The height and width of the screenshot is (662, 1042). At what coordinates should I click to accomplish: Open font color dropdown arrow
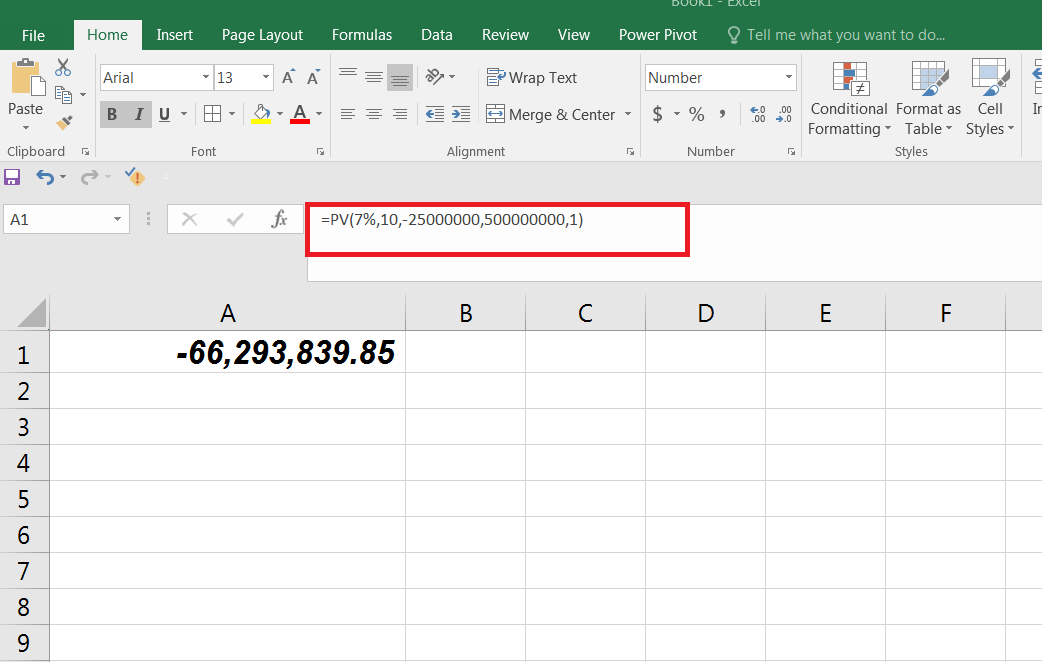(x=319, y=114)
